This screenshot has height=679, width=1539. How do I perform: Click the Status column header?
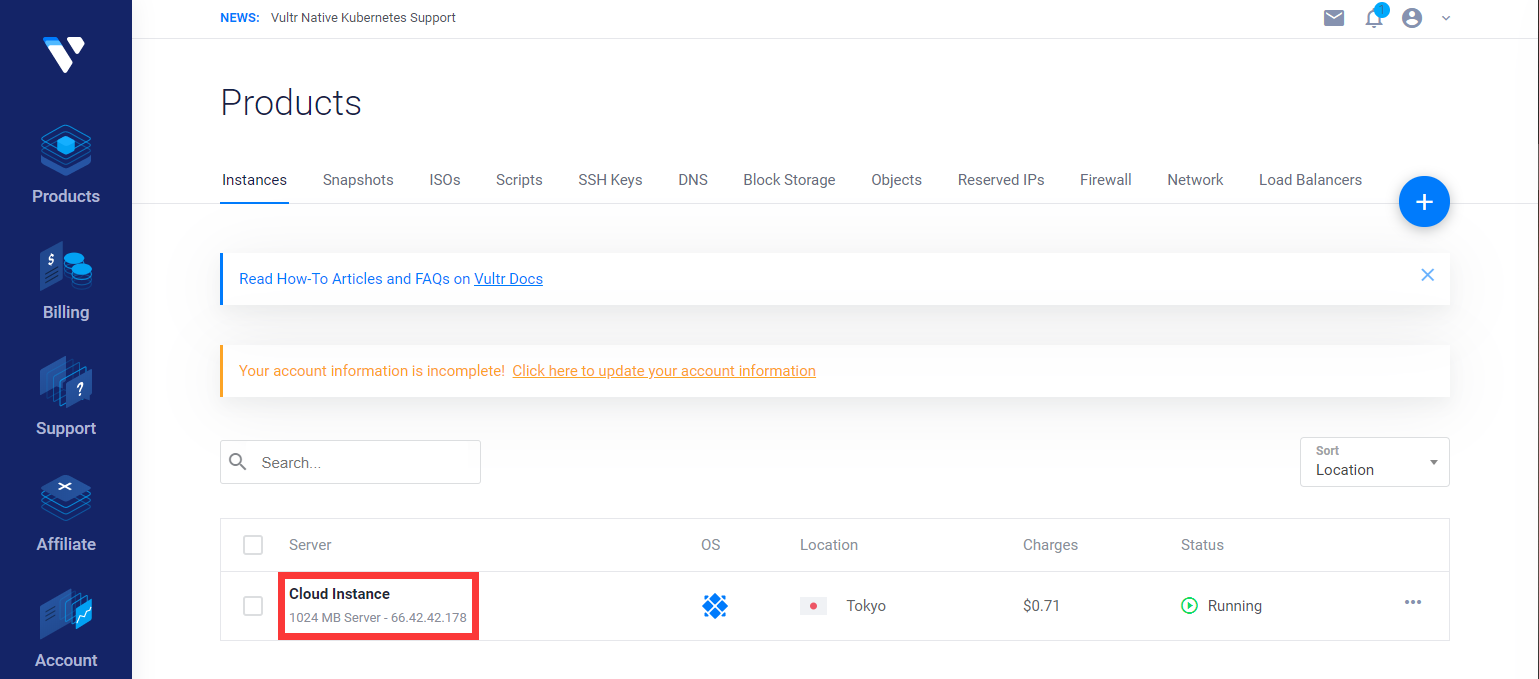[1202, 545]
